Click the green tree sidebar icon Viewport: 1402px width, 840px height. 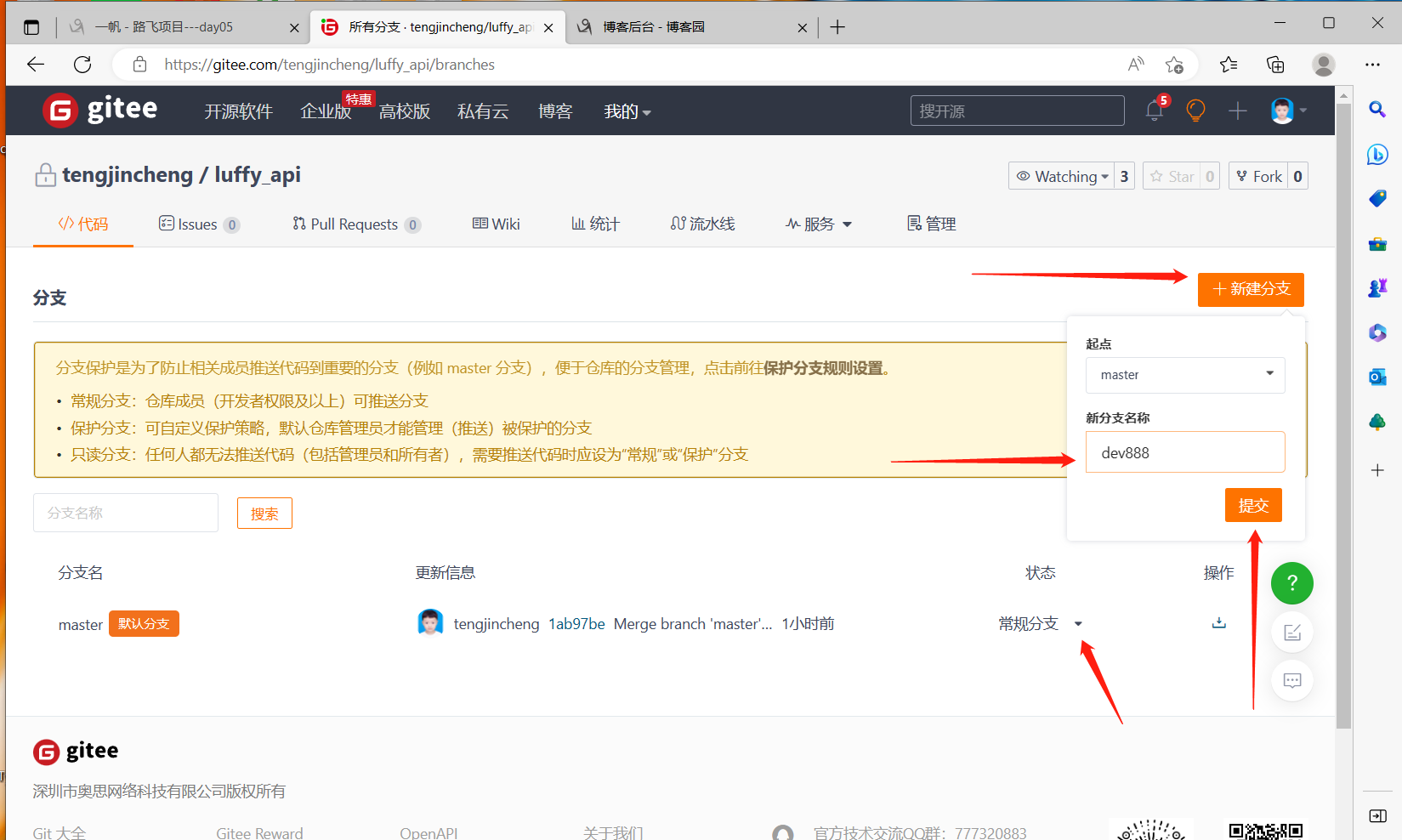pos(1377,422)
